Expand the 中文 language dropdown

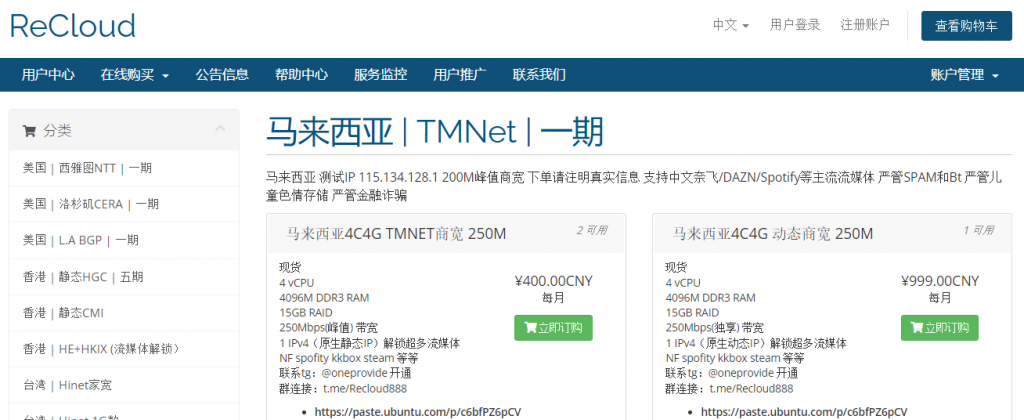731,25
